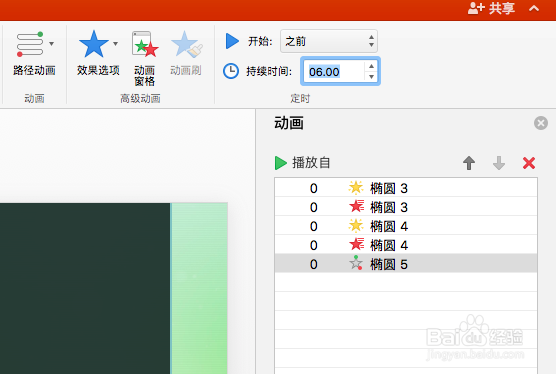This screenshot has width=556, height=374.
Task: Select first 椭圆 3 emphasis animation row
Action: [x=406, y=188]
